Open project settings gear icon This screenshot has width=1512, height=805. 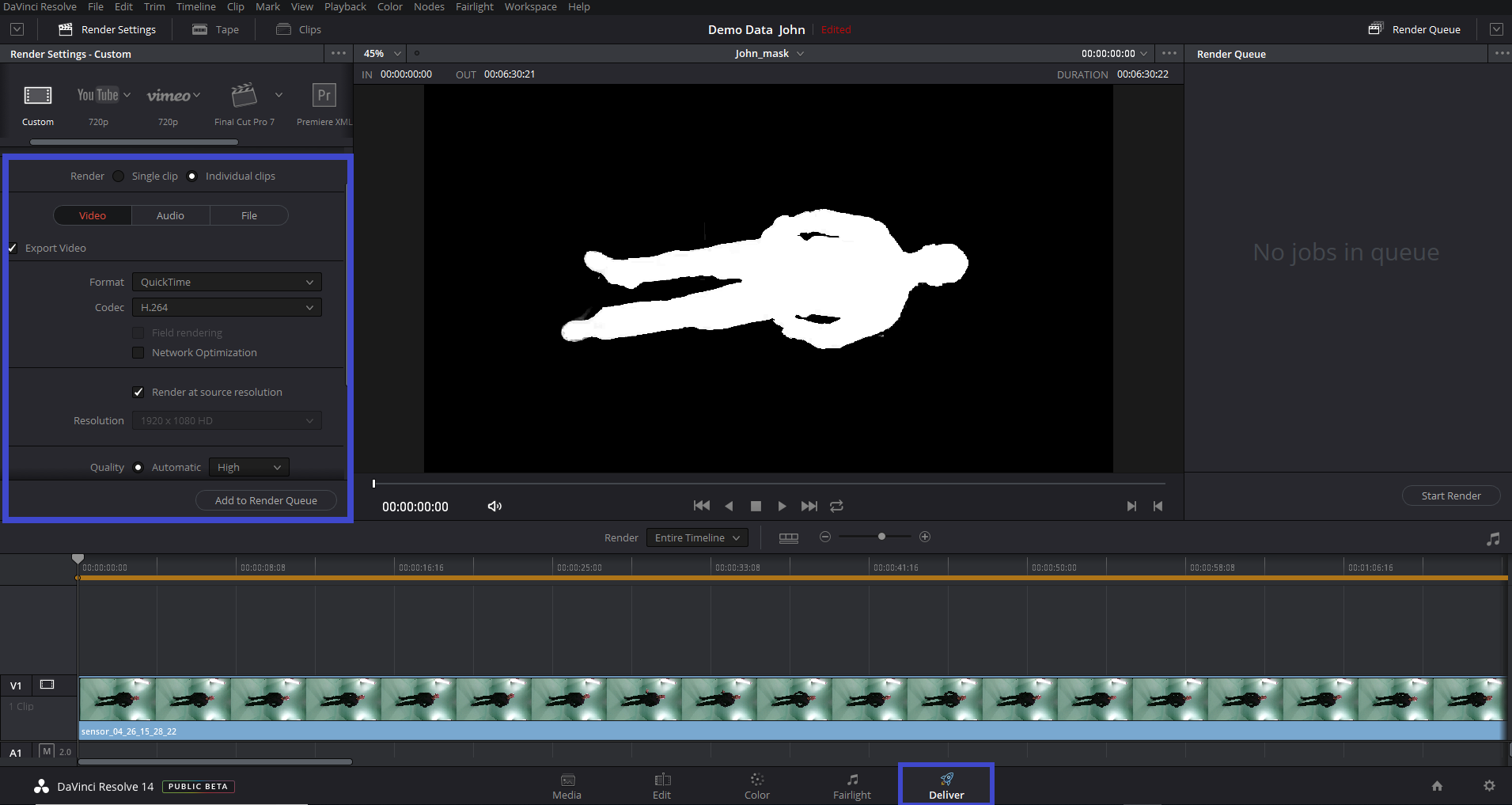(x=1489, y=786)
